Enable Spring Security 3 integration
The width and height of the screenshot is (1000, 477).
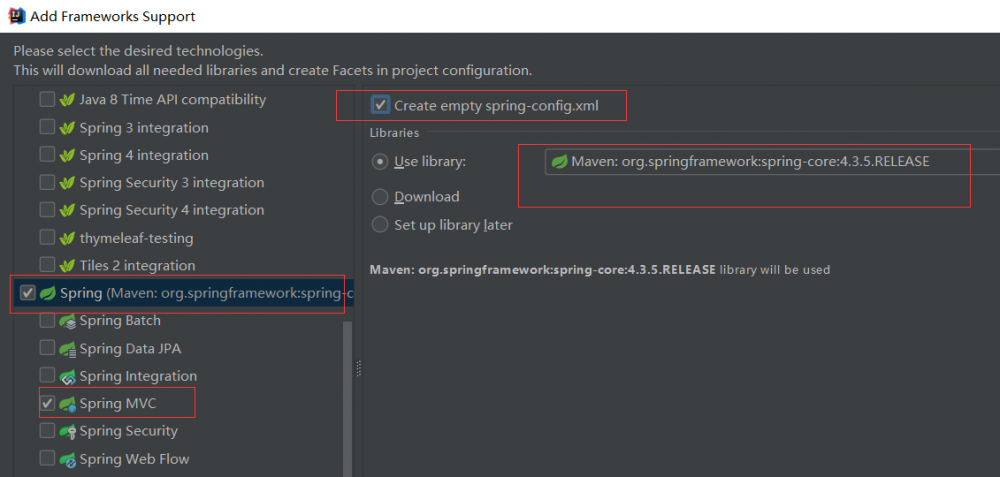click(47, 182)
